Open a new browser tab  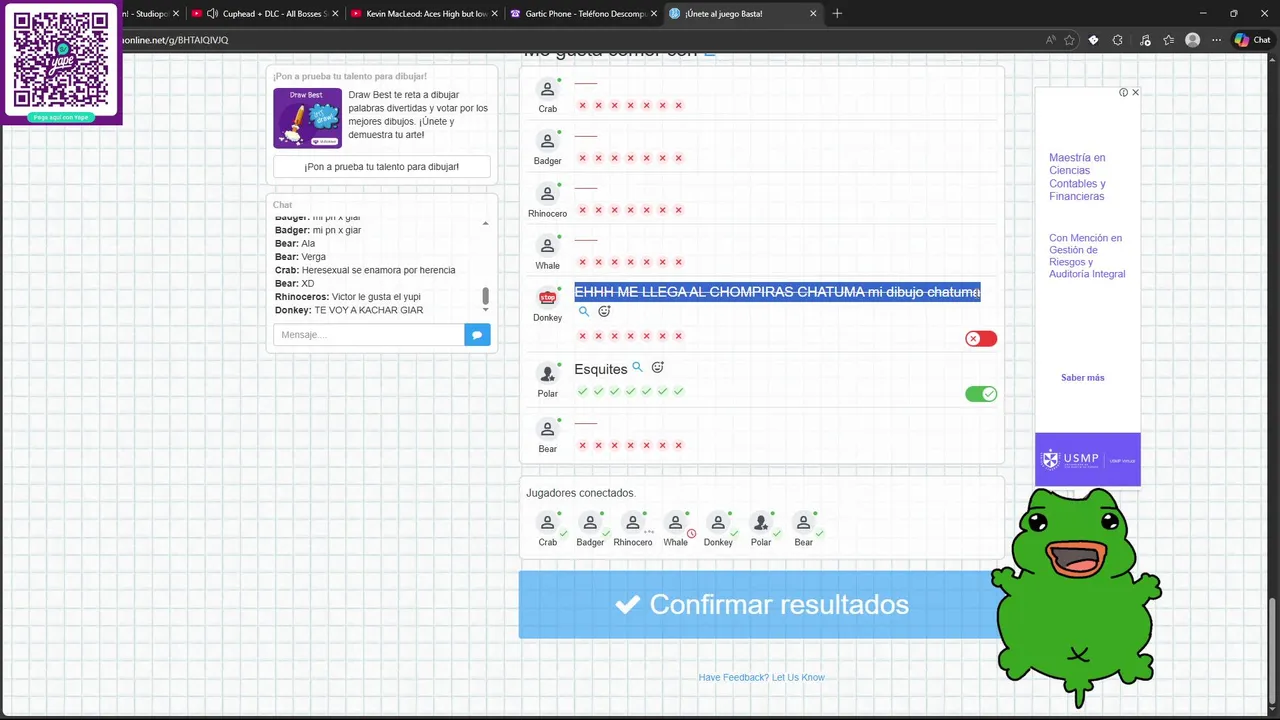point(837,14)
